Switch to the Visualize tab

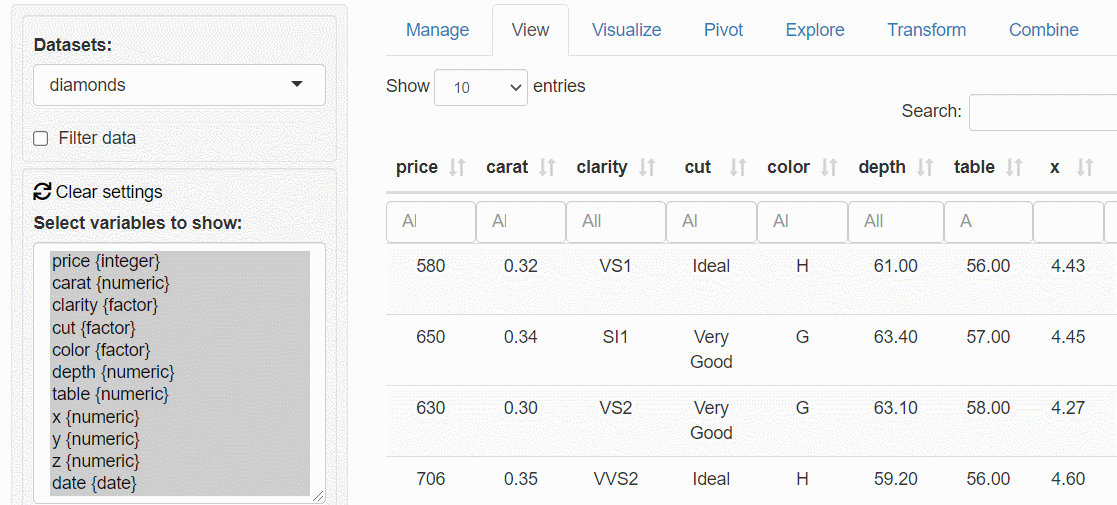[626, 30]
